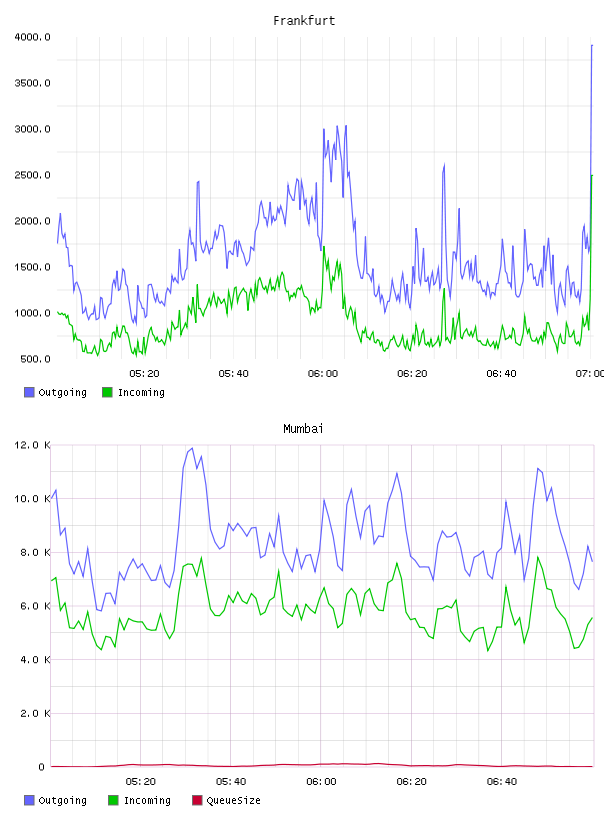
Task: Click the Mumbai chart title
Action: coord(303,429)
